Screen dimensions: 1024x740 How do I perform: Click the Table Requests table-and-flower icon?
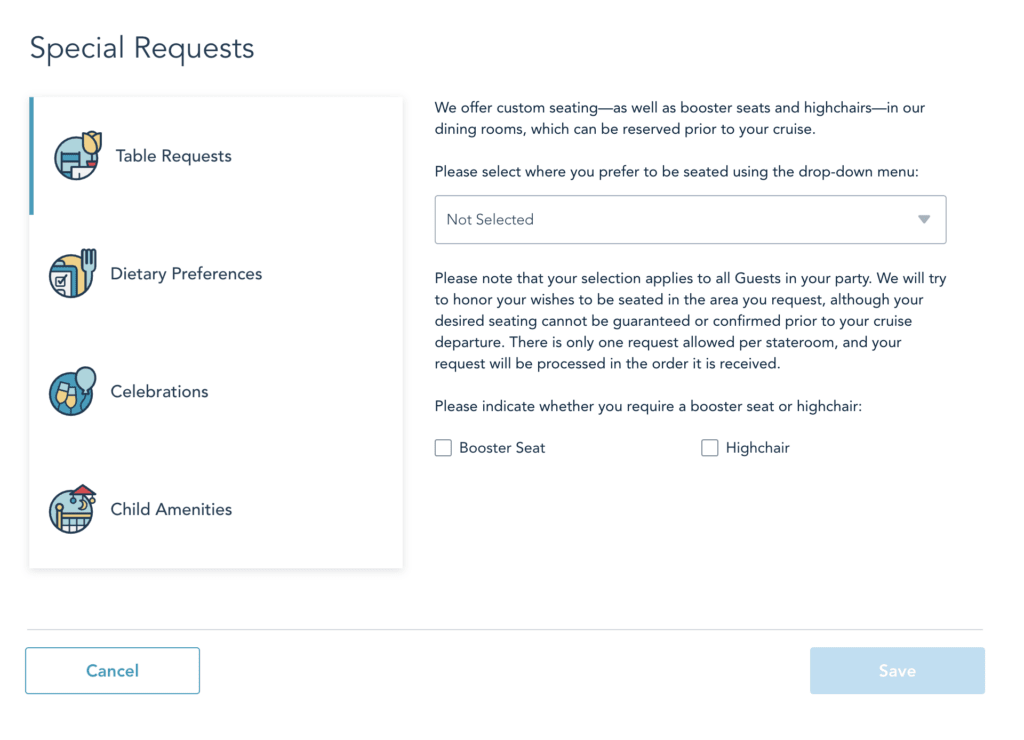77,155
